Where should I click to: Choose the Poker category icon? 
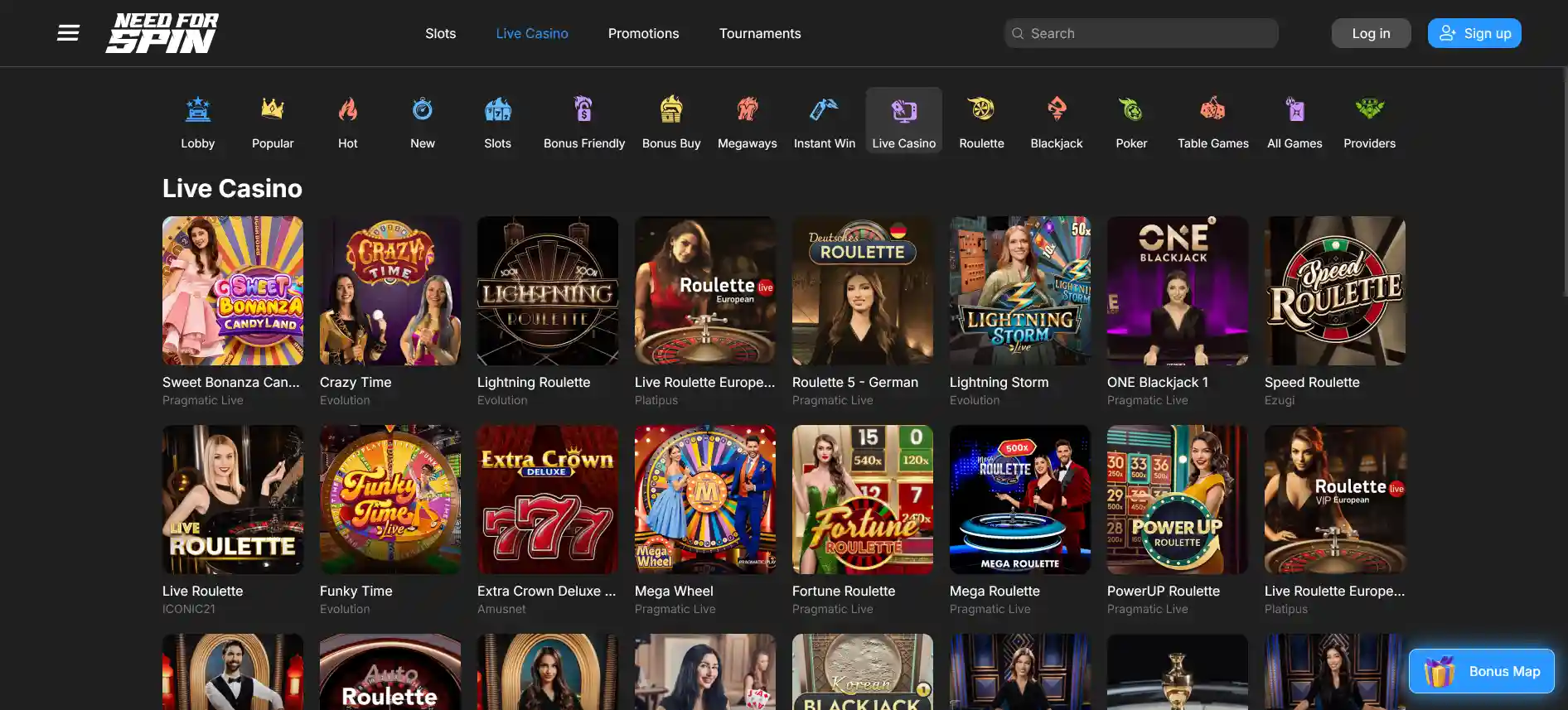[1131, 110]
